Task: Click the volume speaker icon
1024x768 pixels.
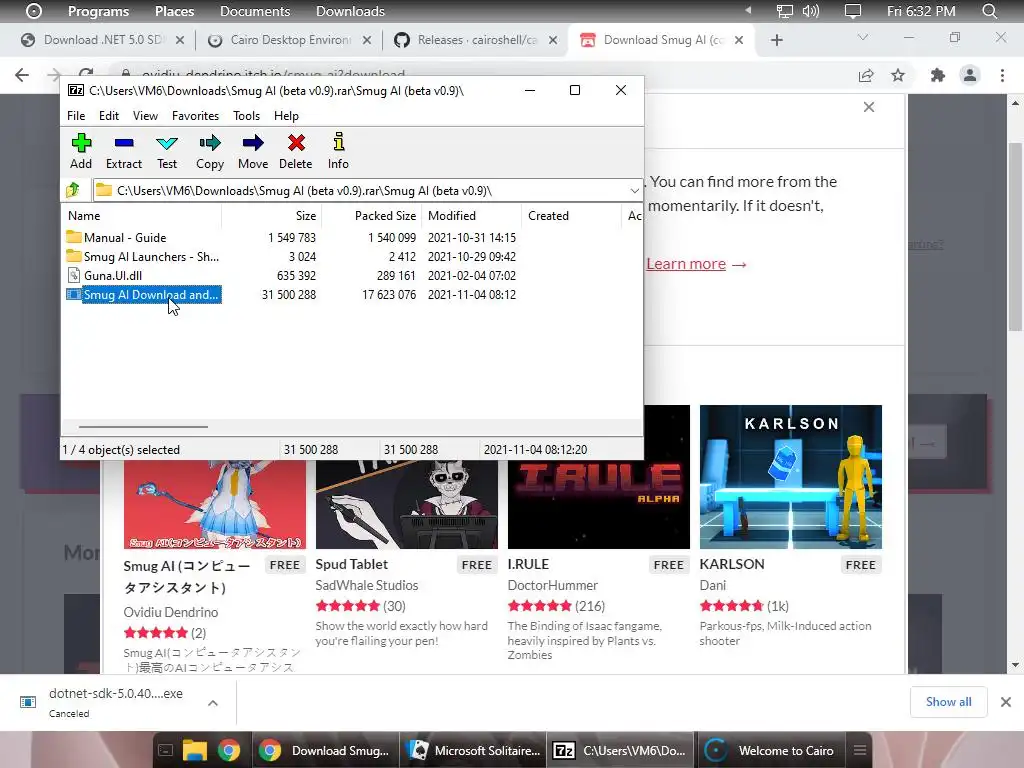Action: [x=810, y=11]
